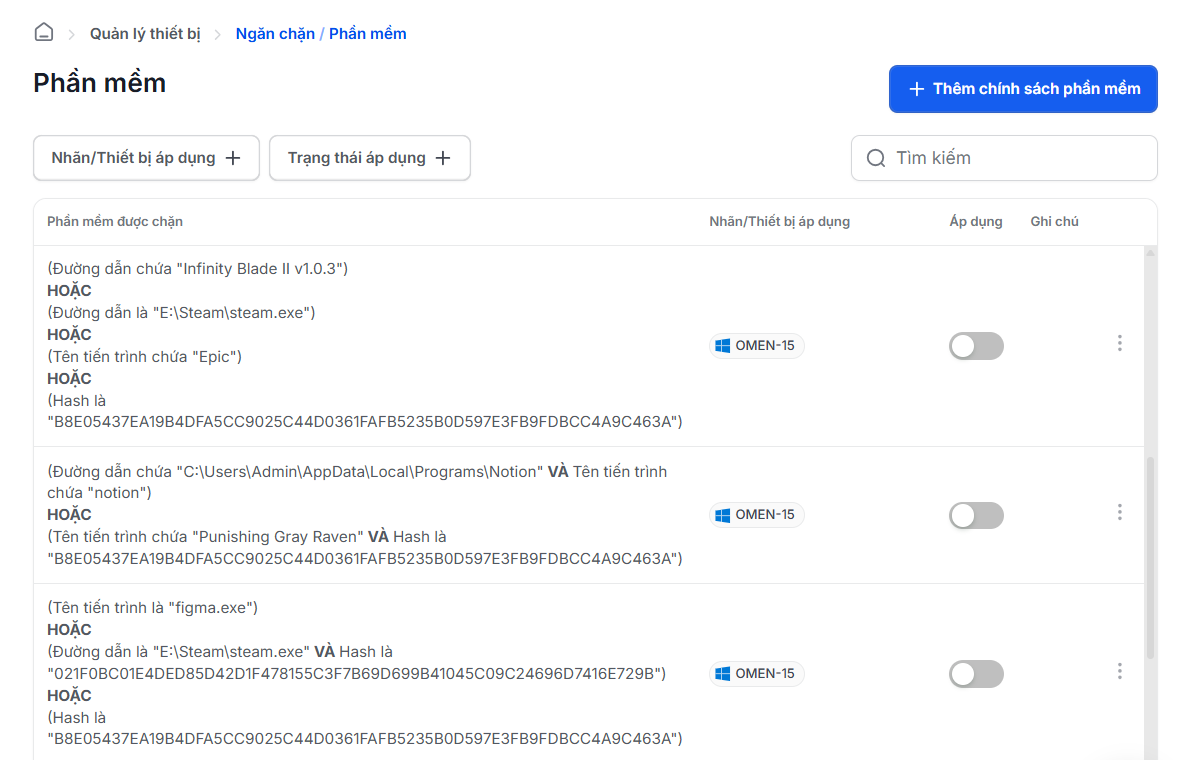Viewport: 1185px width, 760px height.
Task: Toggle Áp dụng for figma.exe policy
Action: [976, 674]
